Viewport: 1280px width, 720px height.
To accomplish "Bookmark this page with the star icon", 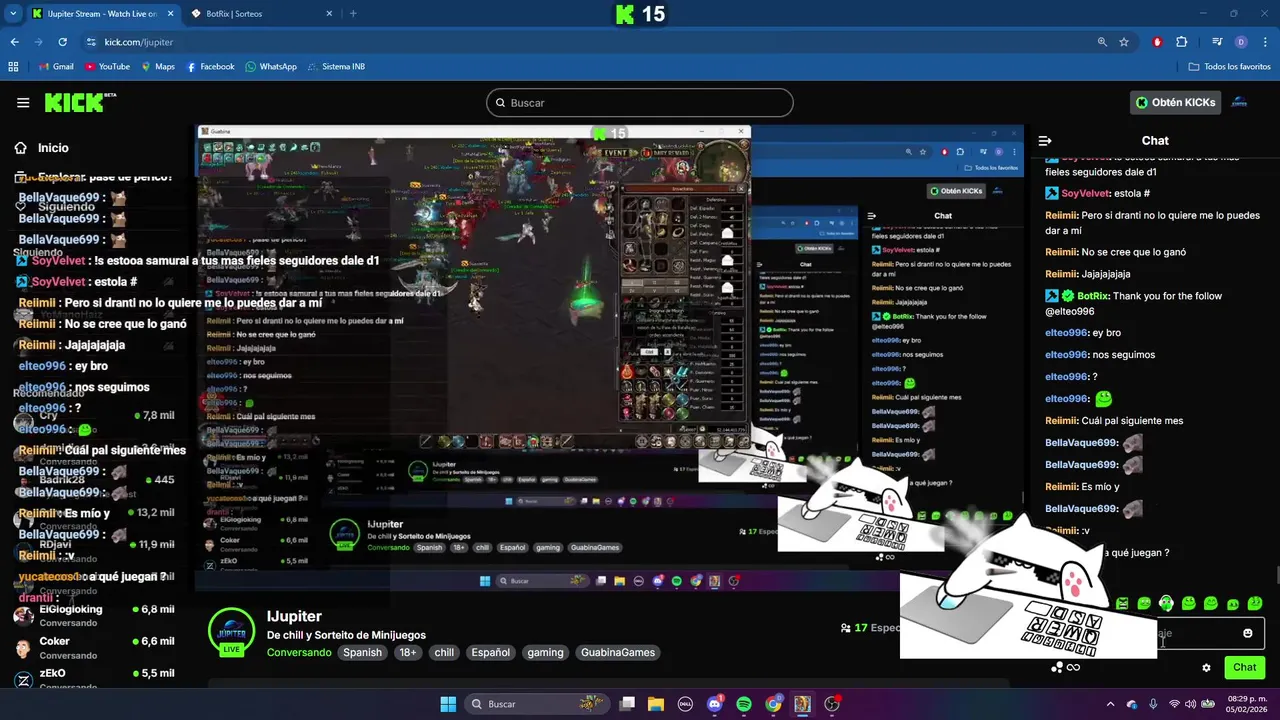I will click(x=1124, y=42).
